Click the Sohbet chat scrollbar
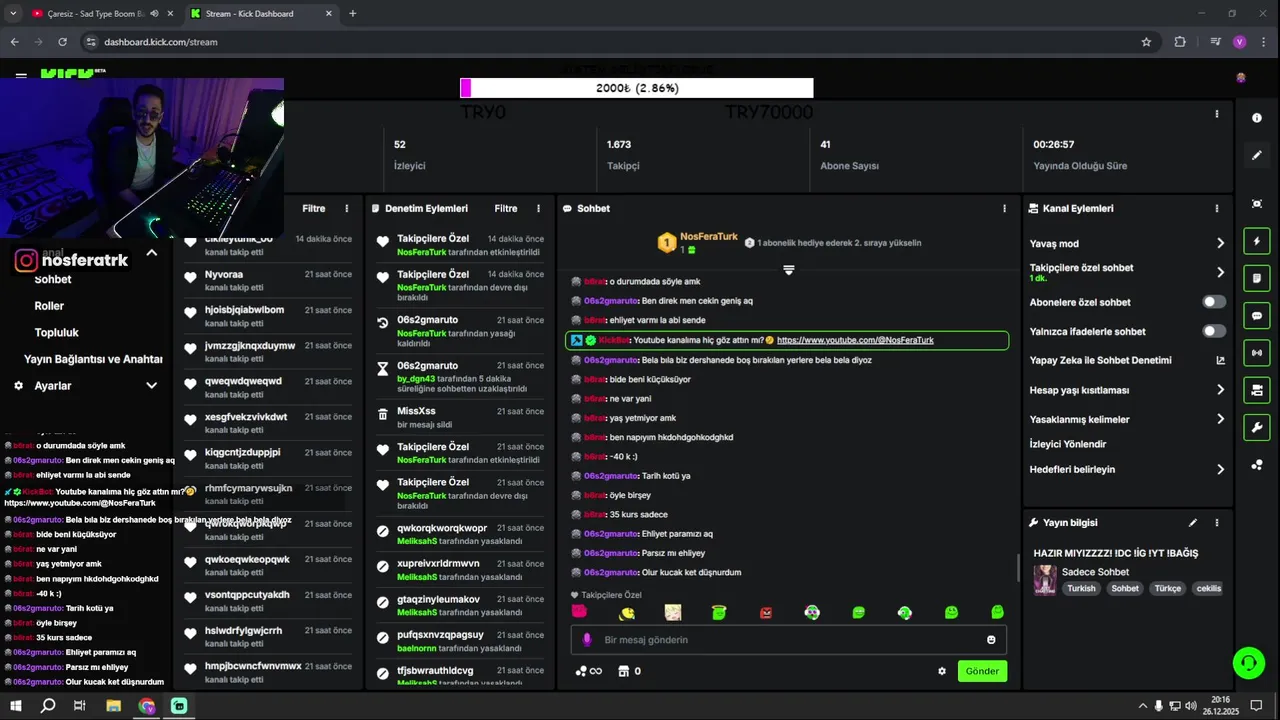1280x720 pixels. coord(1018,567)
